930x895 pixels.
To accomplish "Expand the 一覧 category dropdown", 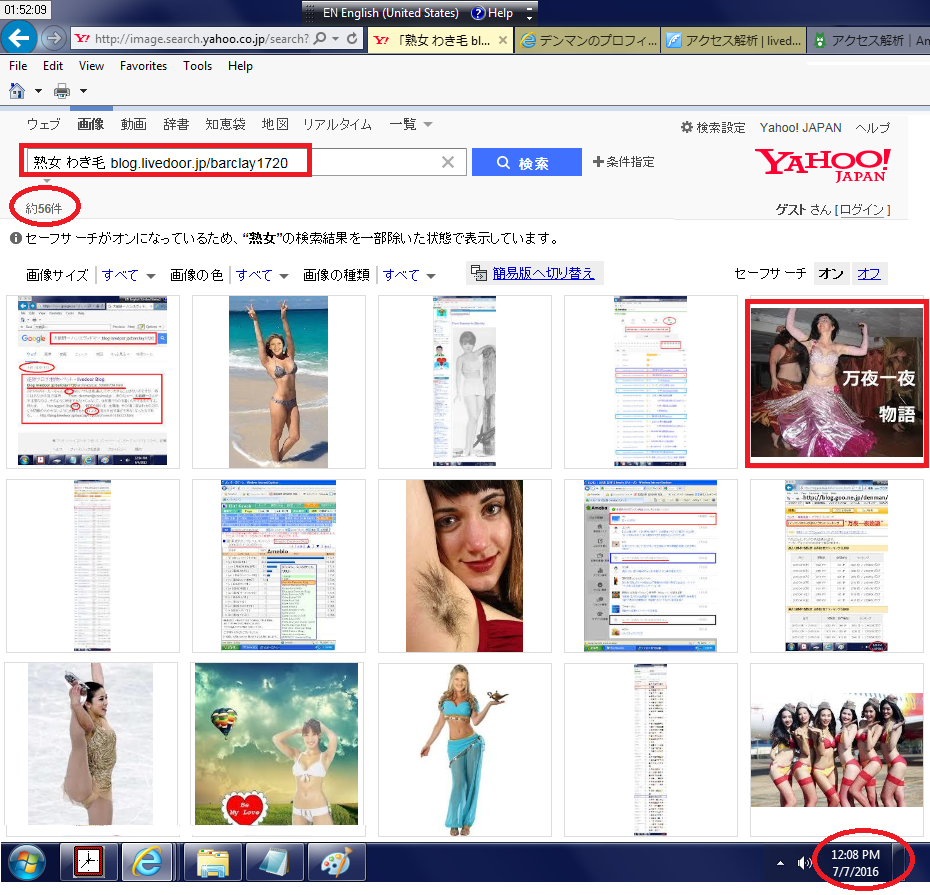I will [410, 124].
